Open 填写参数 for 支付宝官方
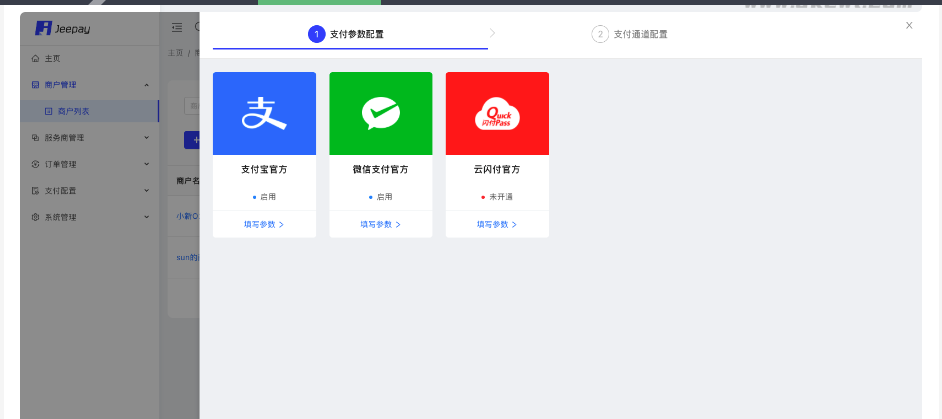Screen dimensions: 942x419 [x=264, y=224]
